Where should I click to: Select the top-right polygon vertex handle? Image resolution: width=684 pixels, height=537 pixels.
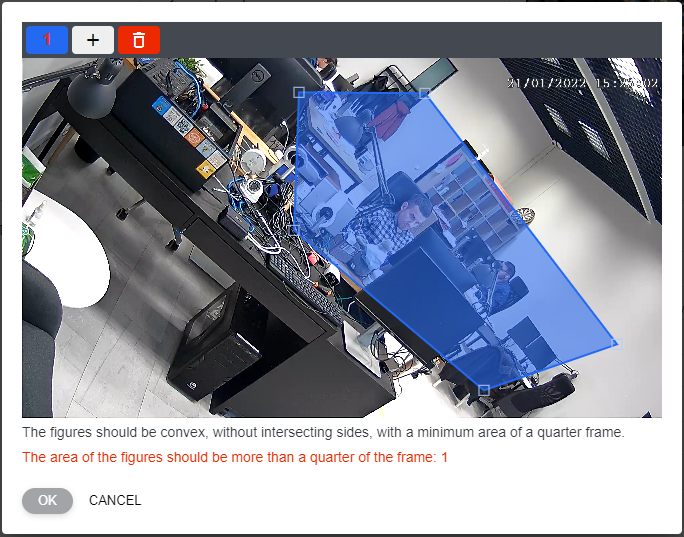click(x=424, y=93)
